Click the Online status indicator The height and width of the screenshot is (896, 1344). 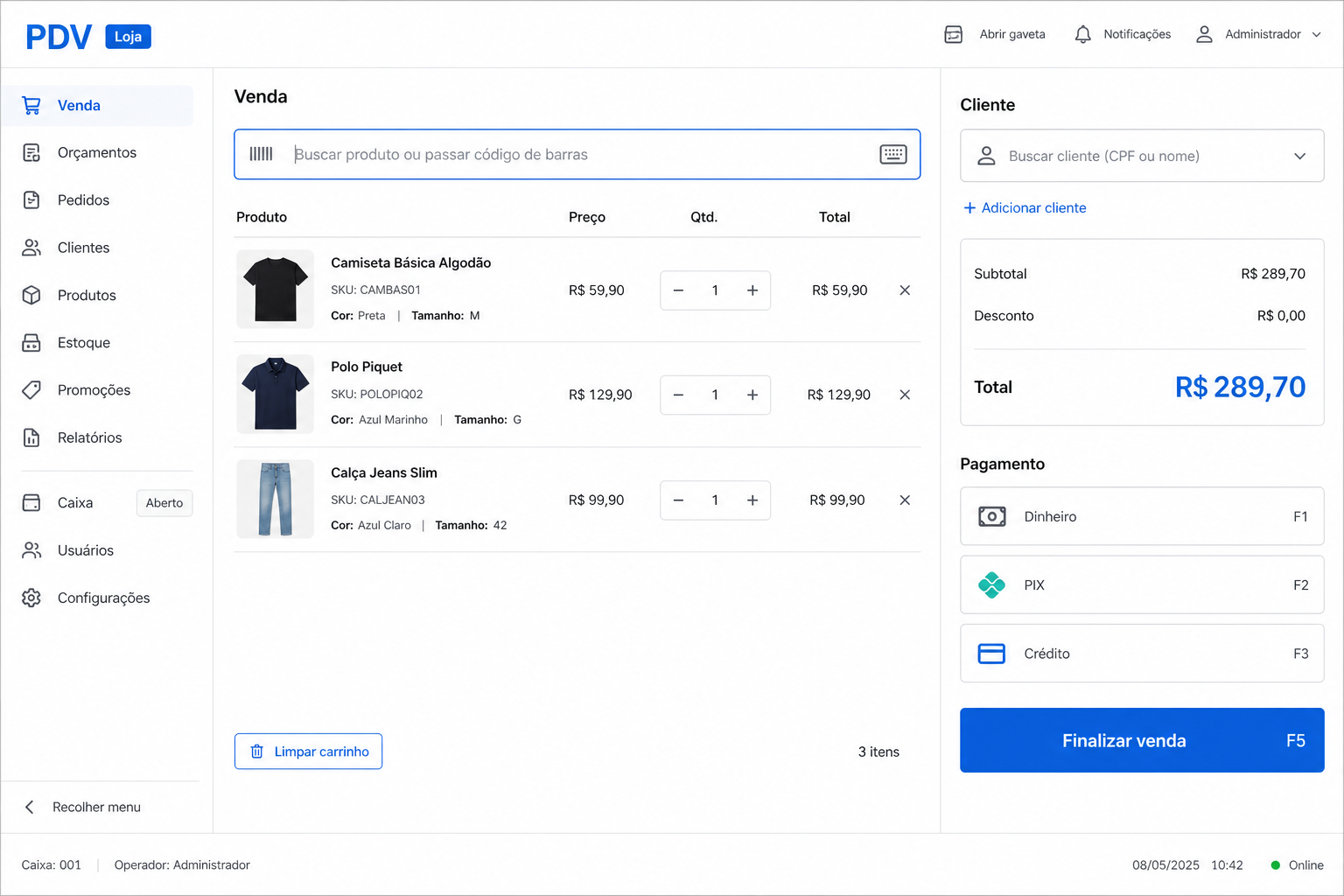(1297, 865)
